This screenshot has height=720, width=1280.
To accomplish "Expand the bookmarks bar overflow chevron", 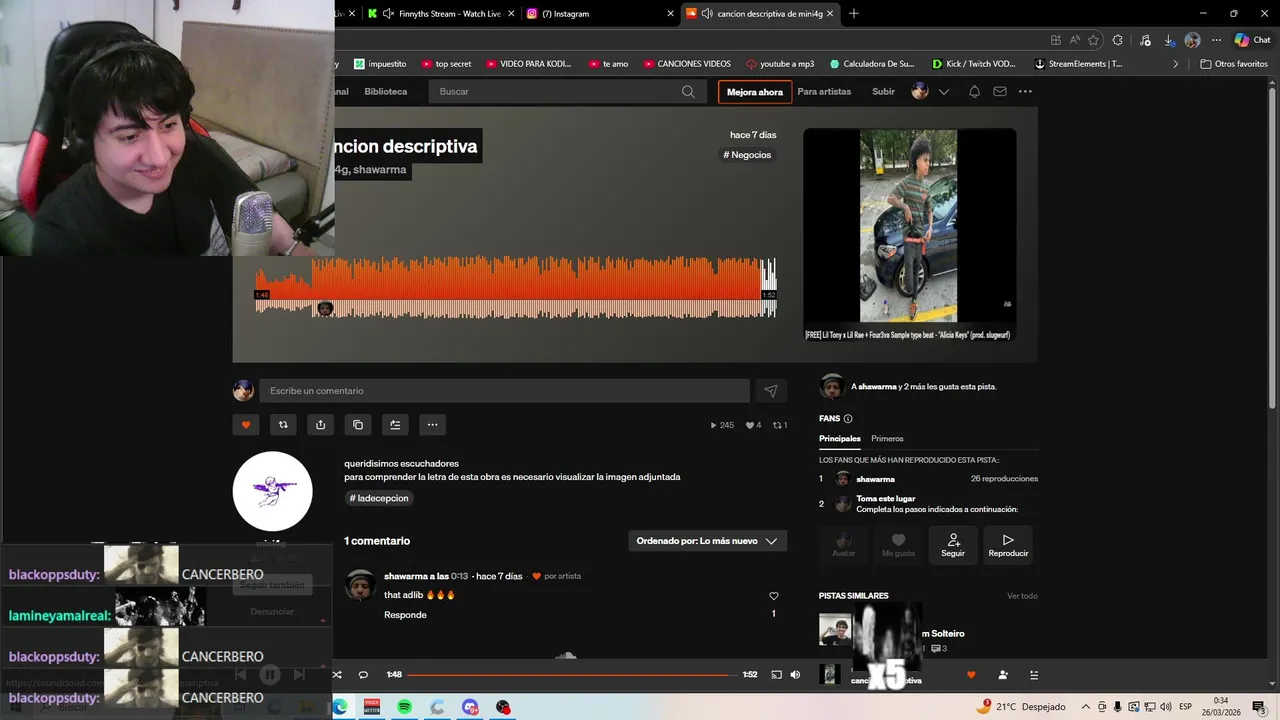I will 1176,64.
